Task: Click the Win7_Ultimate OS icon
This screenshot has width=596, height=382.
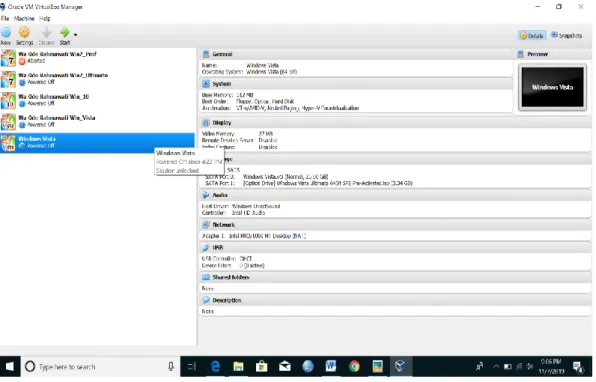Action: pos(8,79)
